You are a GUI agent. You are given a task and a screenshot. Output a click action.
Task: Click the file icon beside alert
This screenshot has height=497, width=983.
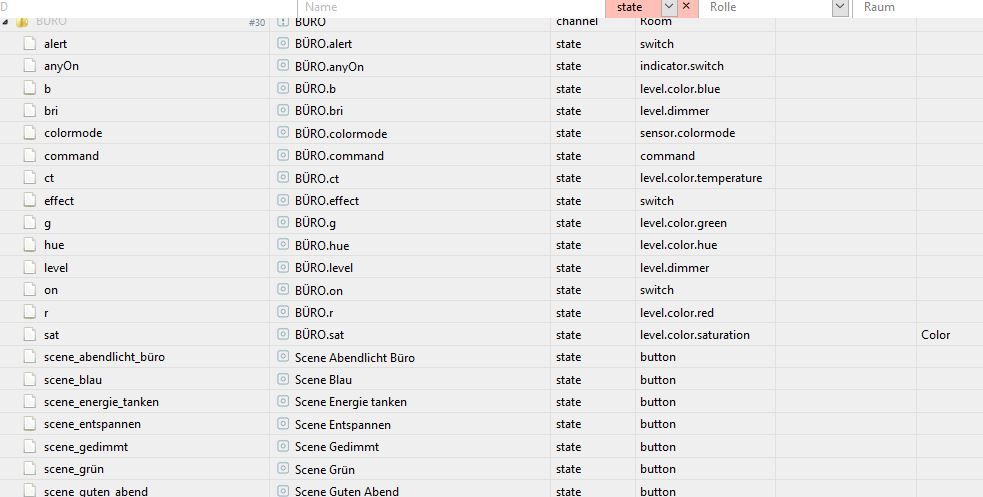point(29,44)
